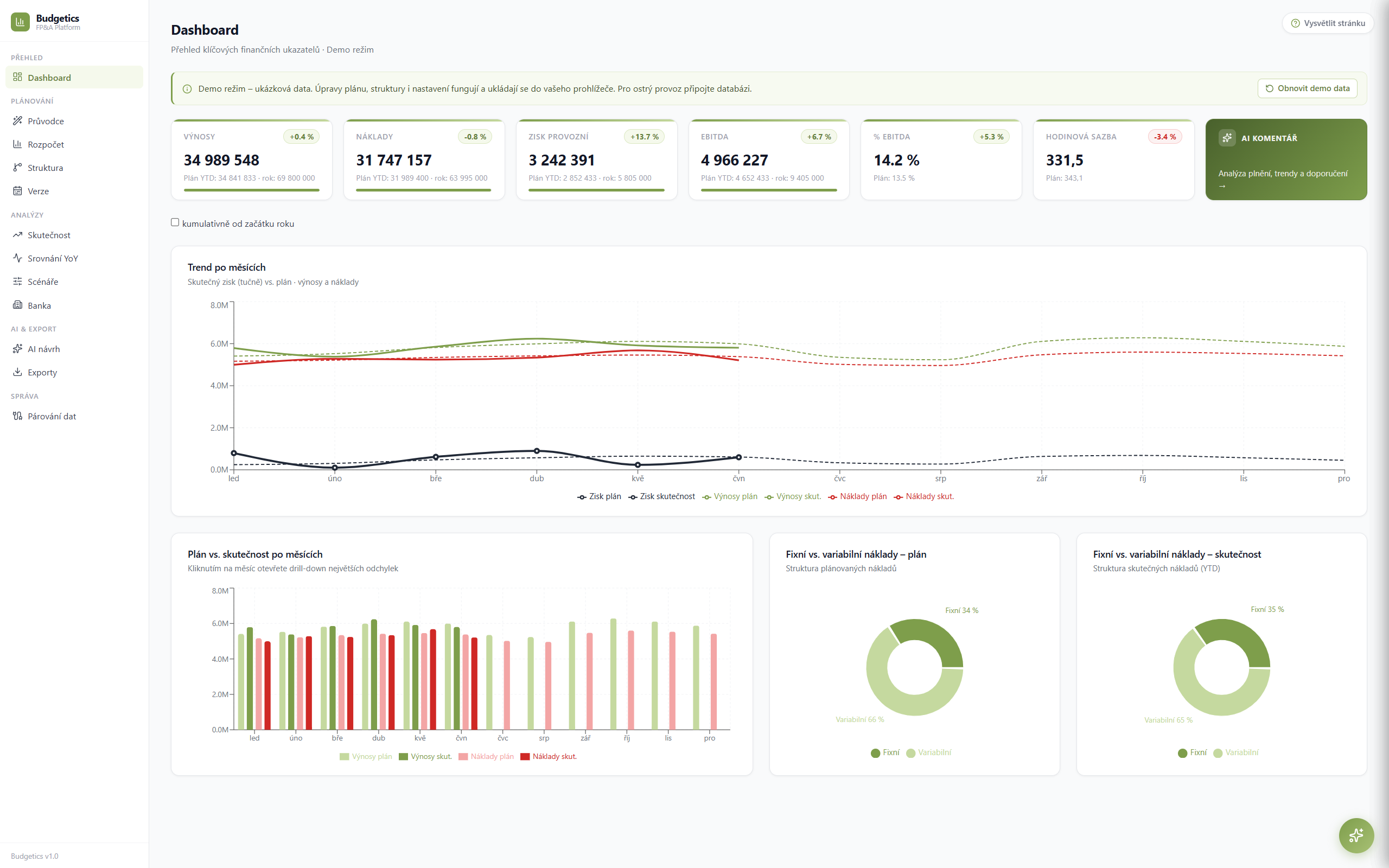
Task: Click the sparkle icon in AI Komentář card
Action: [x=1227, y=138]
